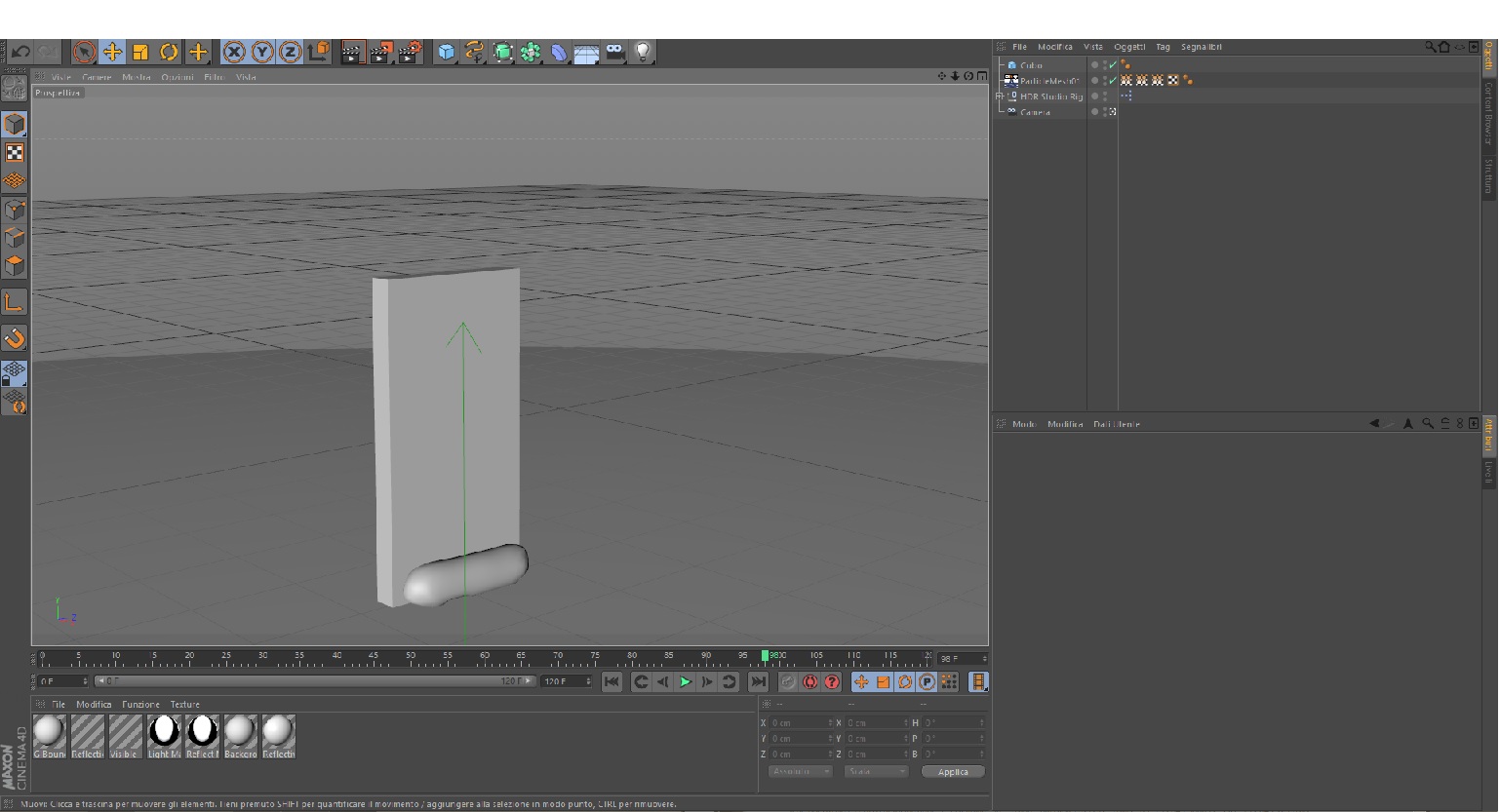The image size is (1500, 812).
Task: Select the Rotate tool in top toolbar
Action: pyautogui.click(x=169, y=53)
